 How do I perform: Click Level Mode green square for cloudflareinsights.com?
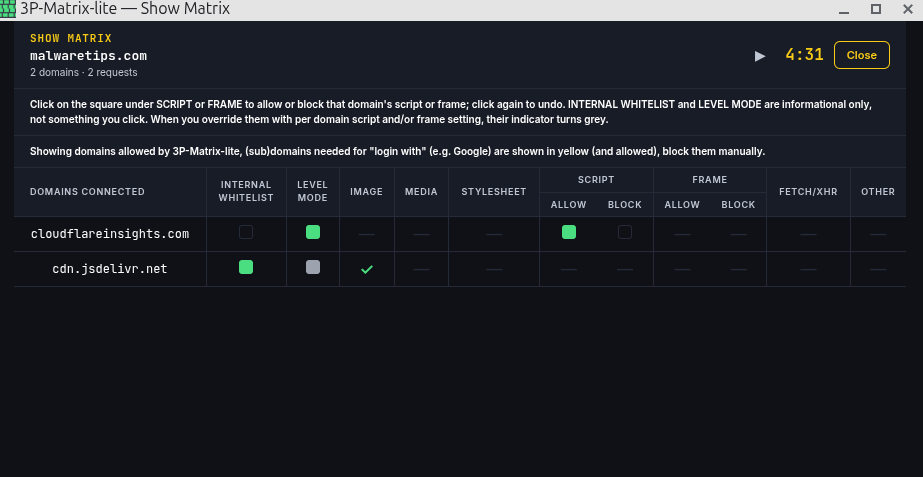pos(313,232)
